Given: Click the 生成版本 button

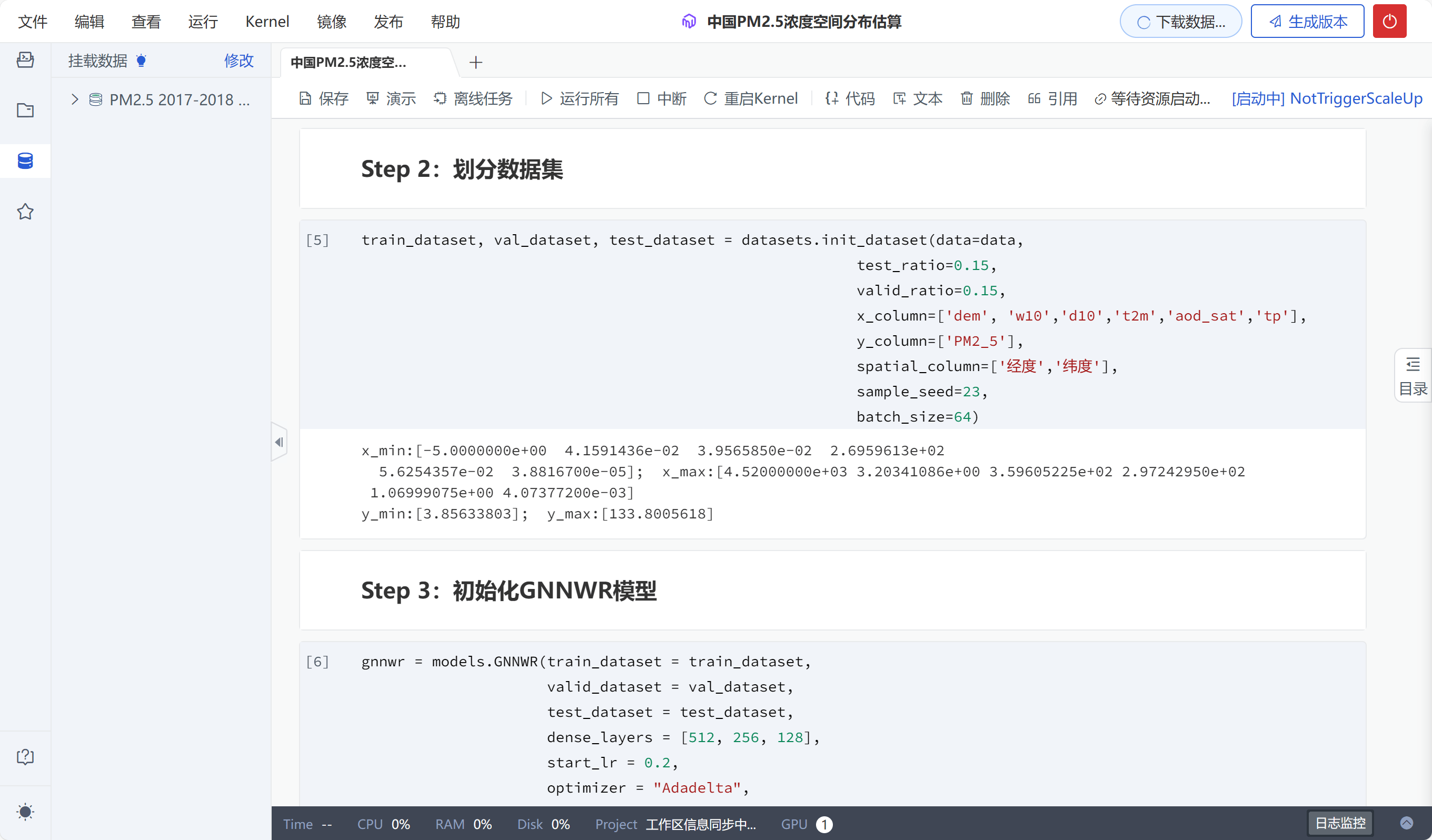Looking at the screenshot, I should coord(1307,22).
